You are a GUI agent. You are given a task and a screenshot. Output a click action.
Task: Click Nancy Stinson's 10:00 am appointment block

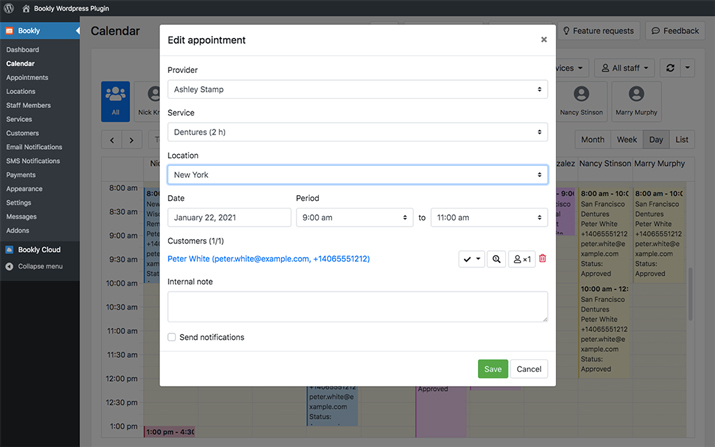point(604,331)
